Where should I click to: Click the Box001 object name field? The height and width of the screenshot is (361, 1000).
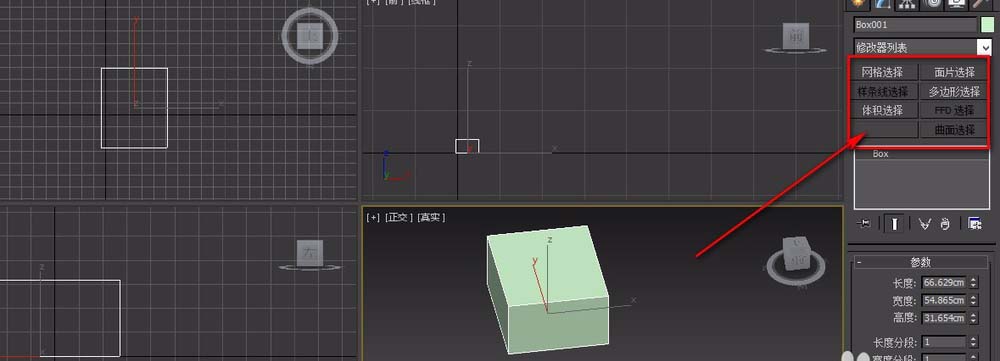coord(915,25)
